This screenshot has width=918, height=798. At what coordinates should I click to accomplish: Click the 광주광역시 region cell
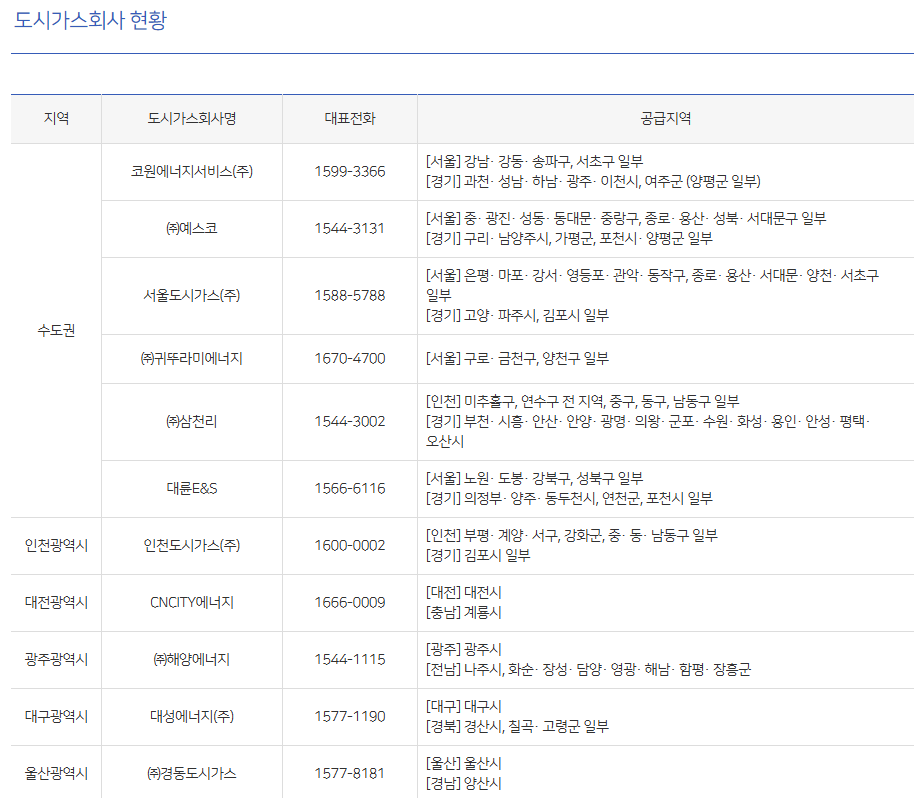point(56,659)
